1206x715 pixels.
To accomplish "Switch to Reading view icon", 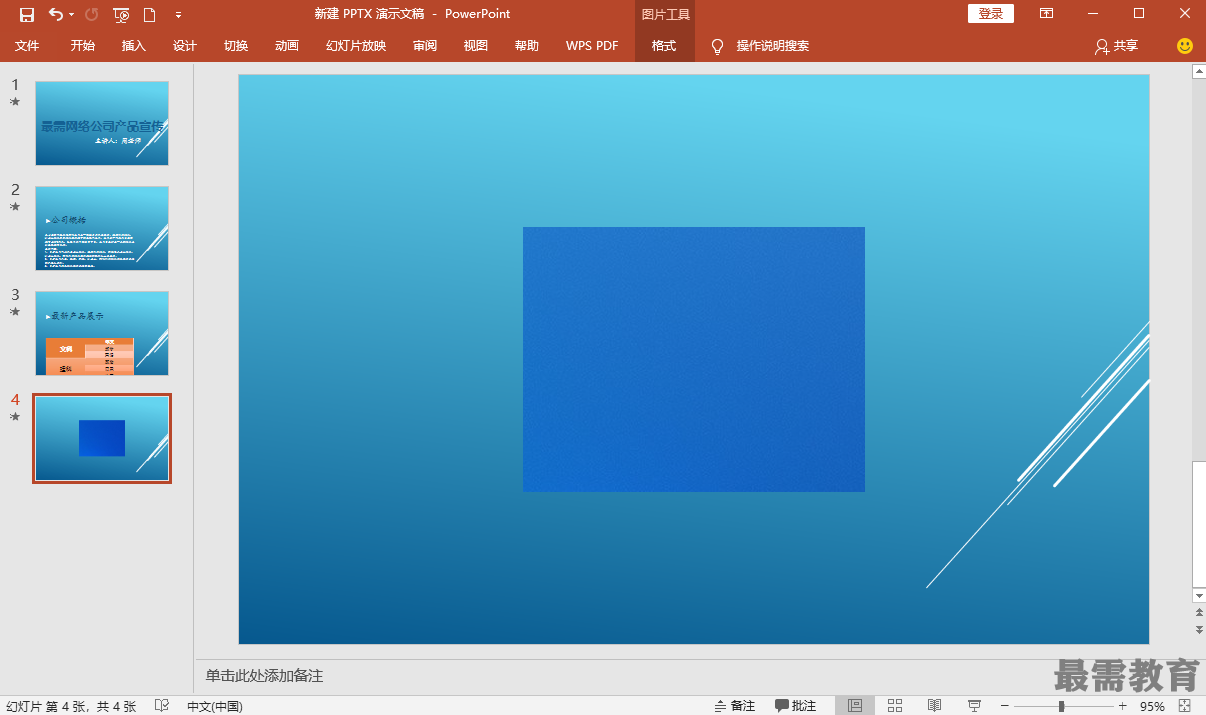I will (934, 706).
